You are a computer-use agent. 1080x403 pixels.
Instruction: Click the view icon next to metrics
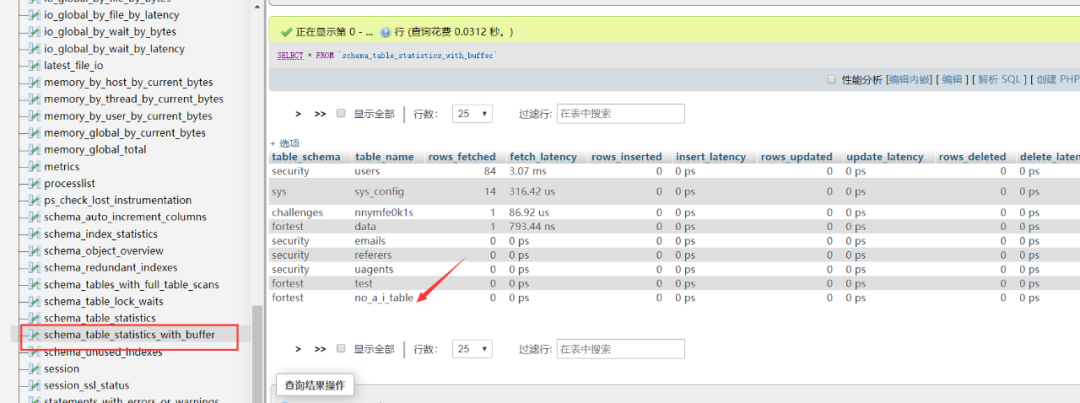34,167
